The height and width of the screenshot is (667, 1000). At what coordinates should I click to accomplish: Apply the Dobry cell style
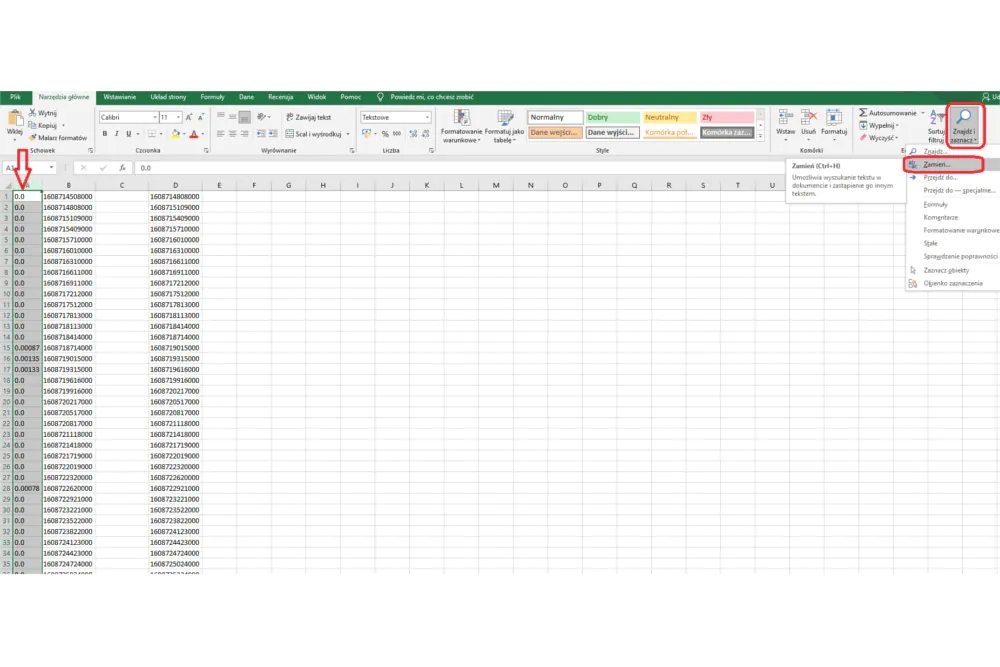(x=612, y=117)
